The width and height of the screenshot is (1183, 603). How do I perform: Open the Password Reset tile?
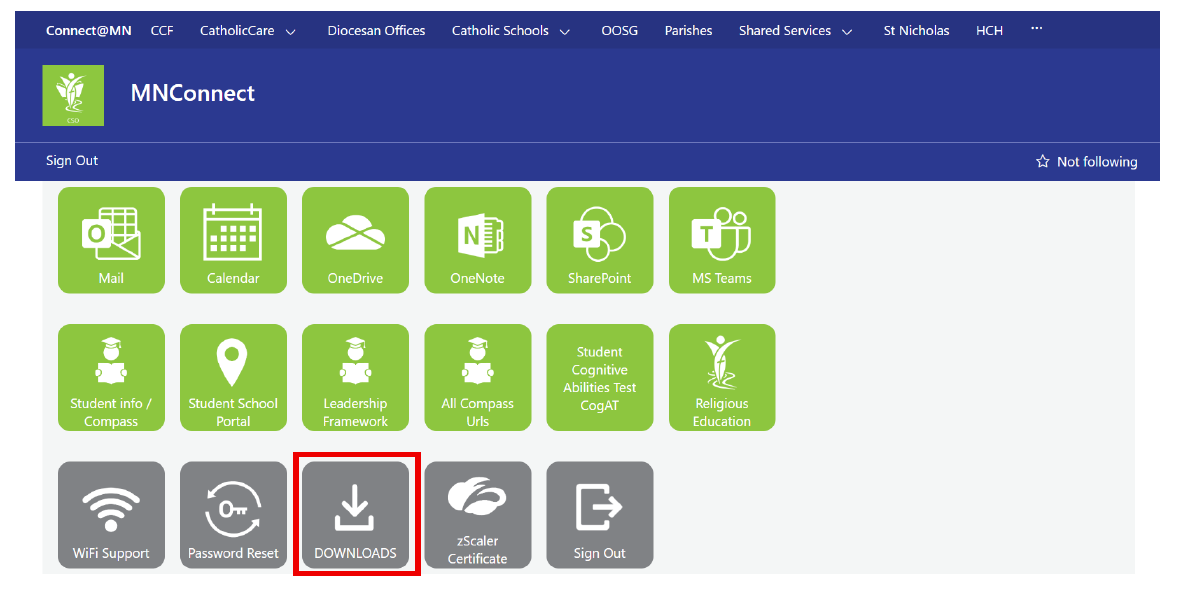click(233, 515)
